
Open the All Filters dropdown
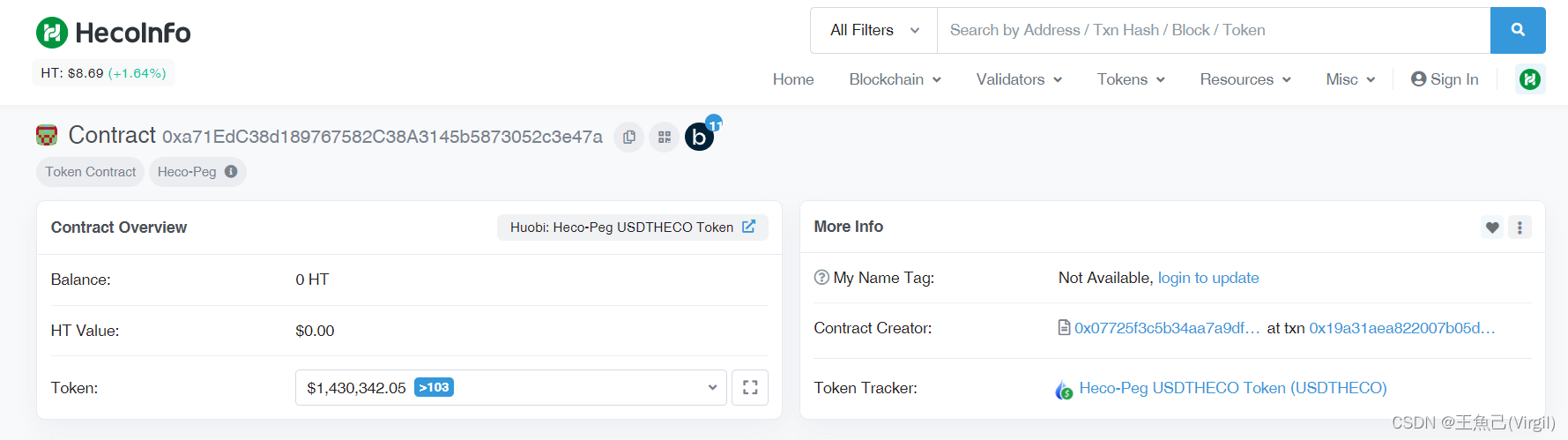click(x=874, y=30)
